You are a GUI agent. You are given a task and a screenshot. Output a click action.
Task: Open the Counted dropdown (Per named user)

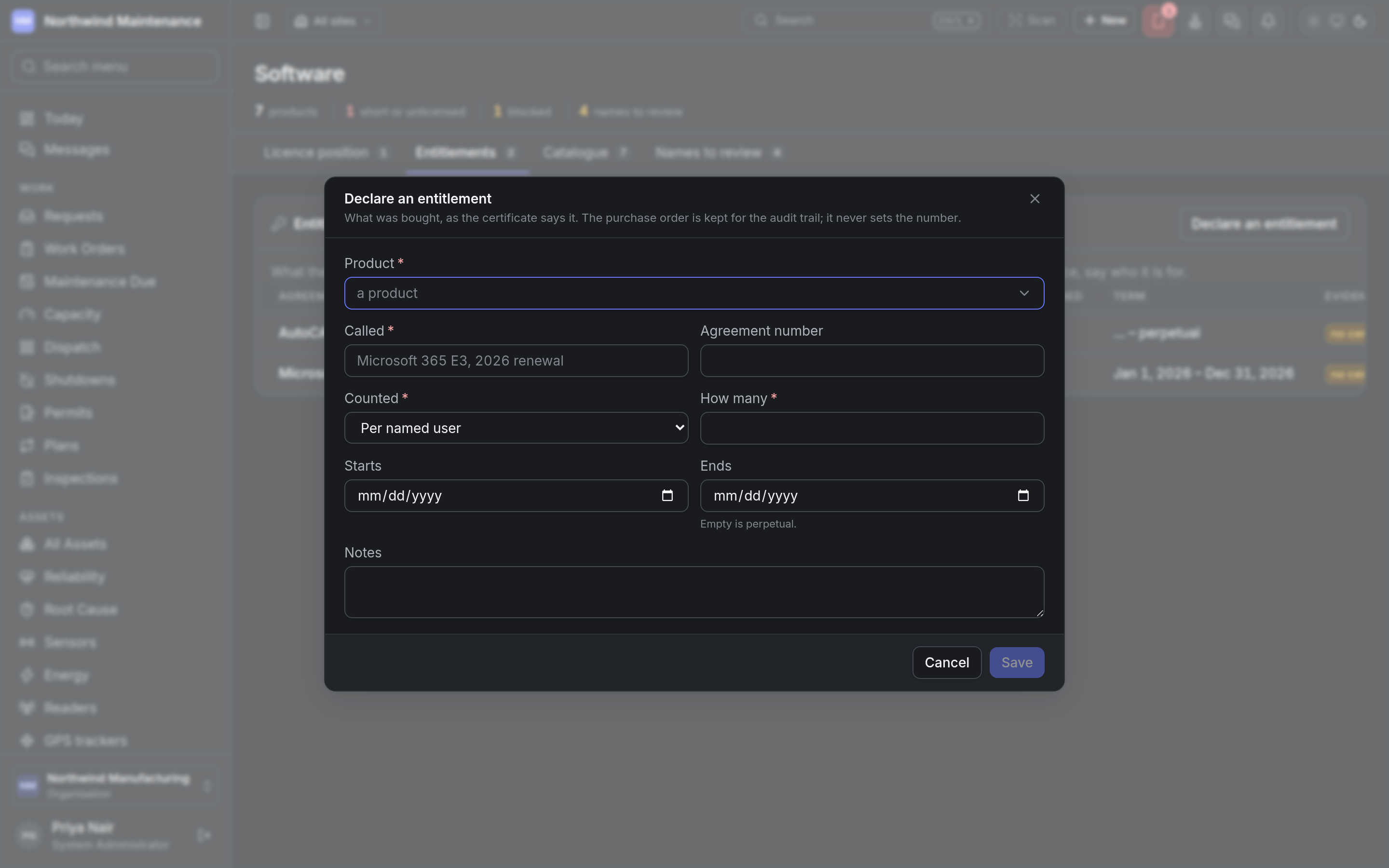coord(516,428)
